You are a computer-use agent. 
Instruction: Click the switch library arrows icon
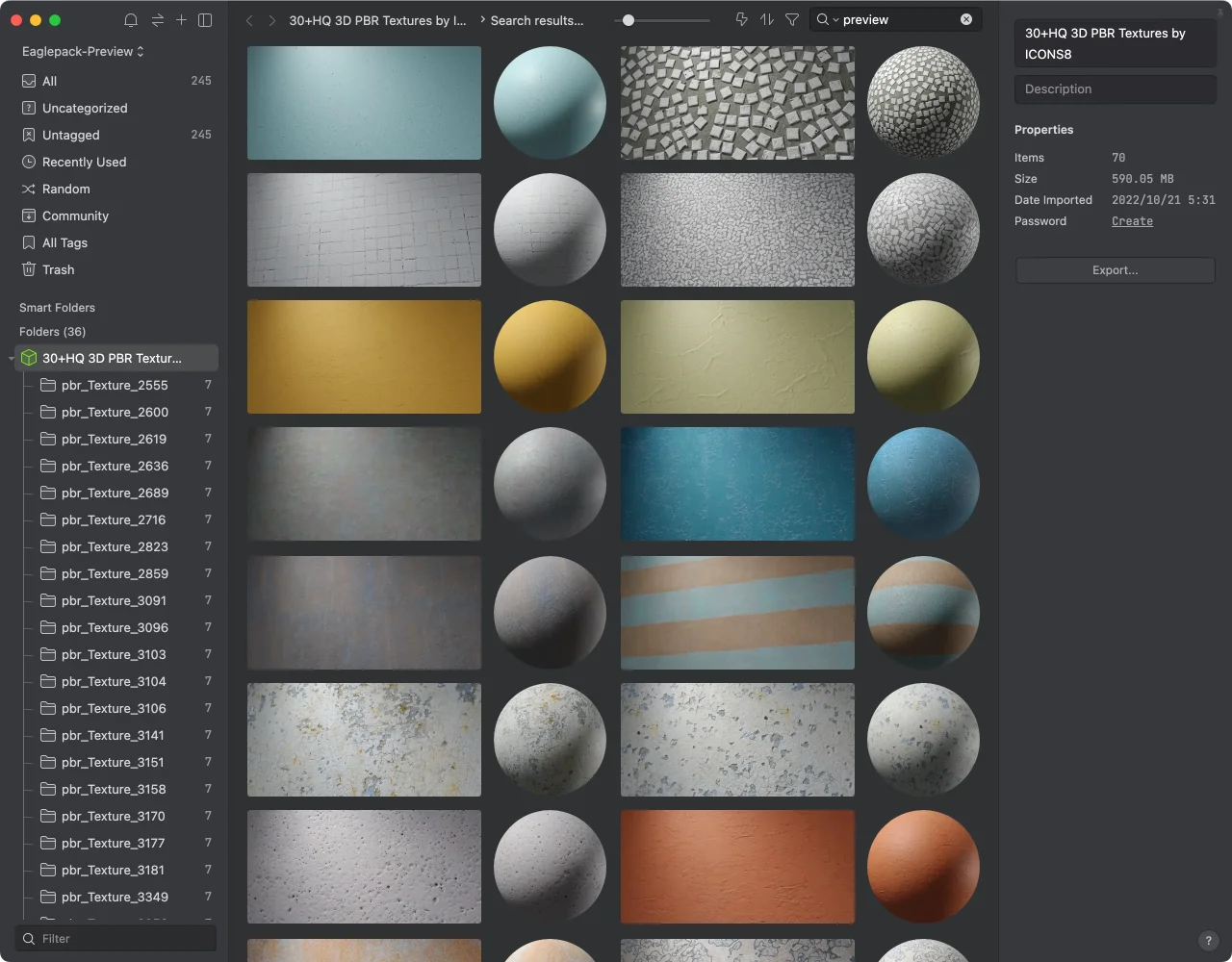pos(157,20)
